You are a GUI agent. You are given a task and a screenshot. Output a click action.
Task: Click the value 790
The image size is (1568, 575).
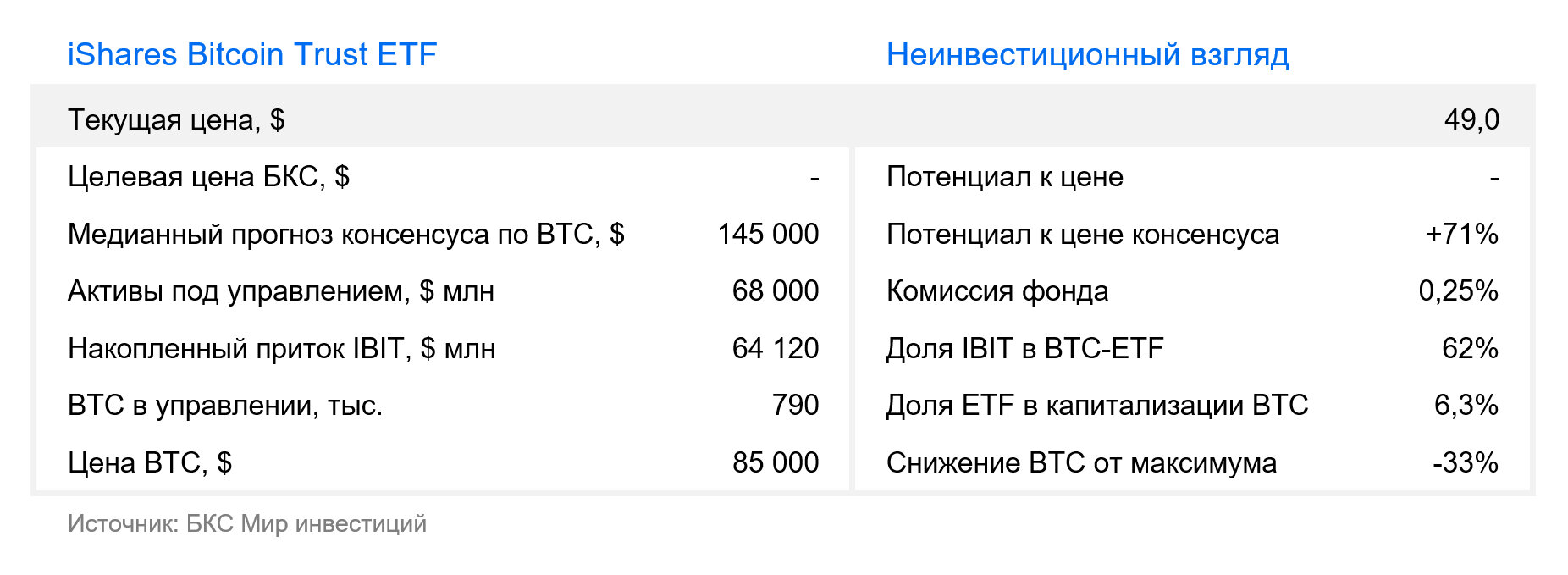(x=795, y=405)
